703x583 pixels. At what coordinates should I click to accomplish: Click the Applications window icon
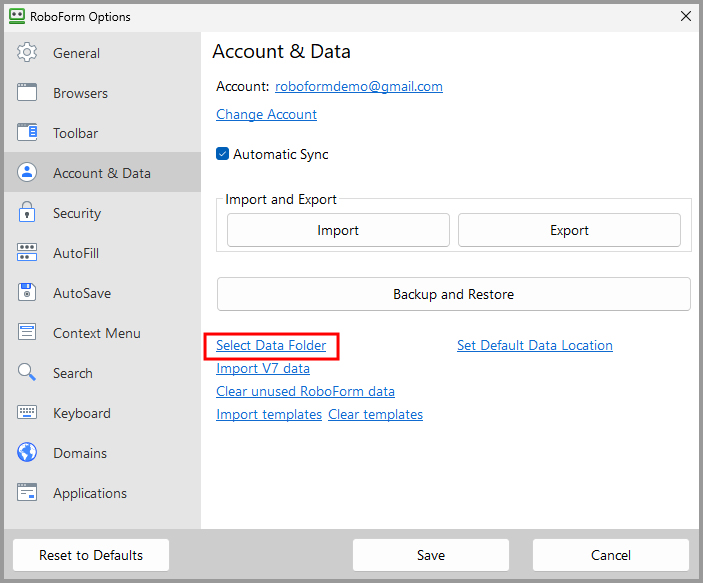pyautogui.click(x=27, y=492)
